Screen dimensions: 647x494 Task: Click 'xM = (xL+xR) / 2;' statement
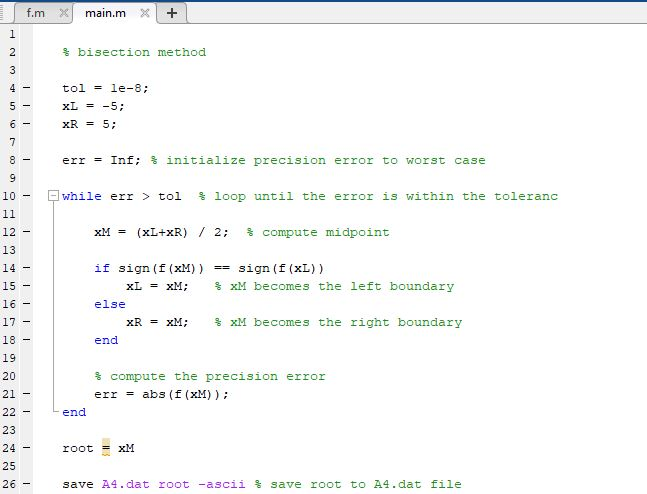(161, 232)
